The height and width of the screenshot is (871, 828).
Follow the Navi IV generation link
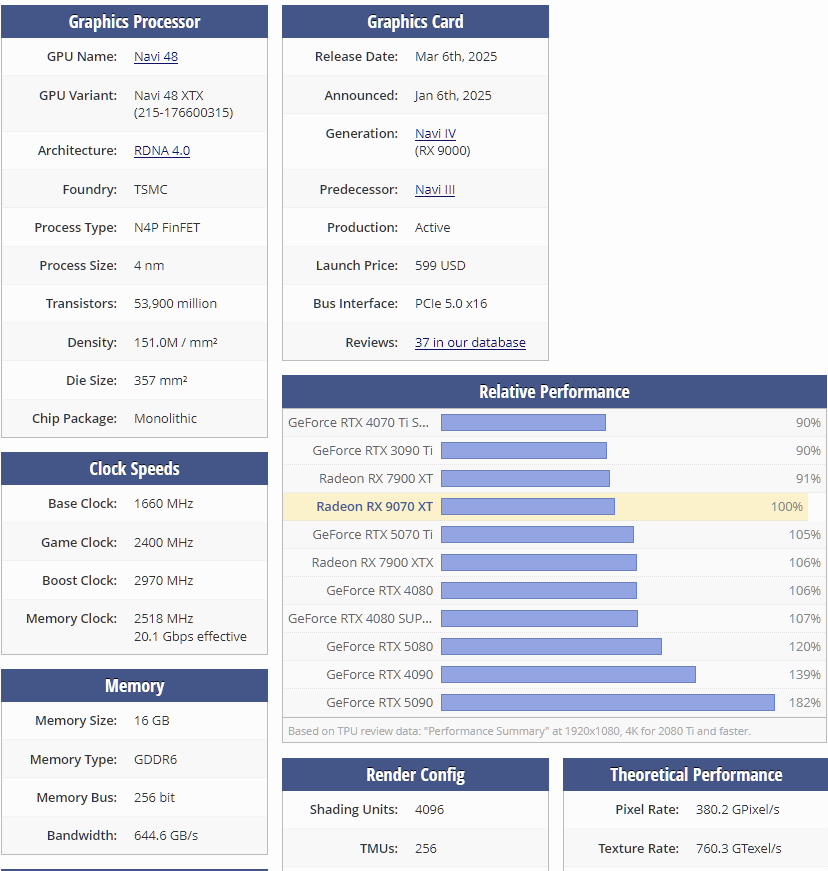[x=435, y=133]
